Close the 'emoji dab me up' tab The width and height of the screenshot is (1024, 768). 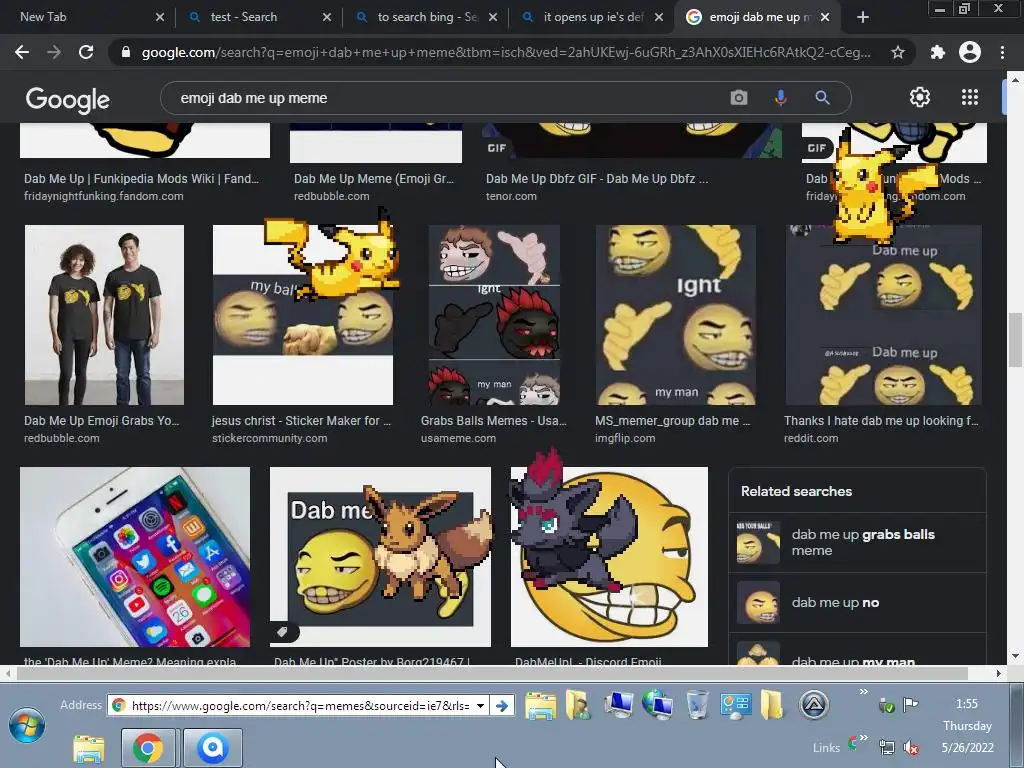coord(825,17)
